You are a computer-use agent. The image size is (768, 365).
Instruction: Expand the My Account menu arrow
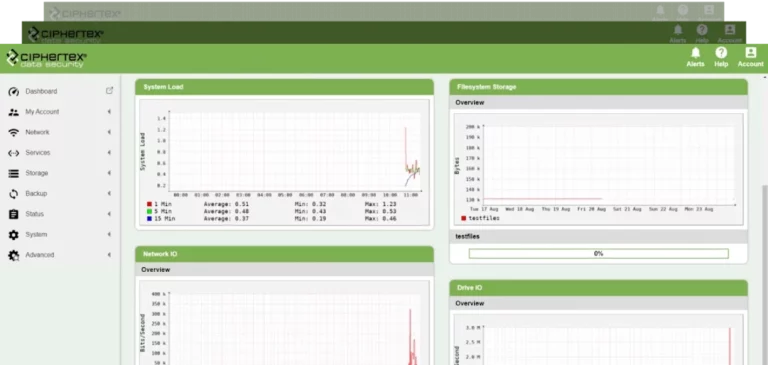109,112
